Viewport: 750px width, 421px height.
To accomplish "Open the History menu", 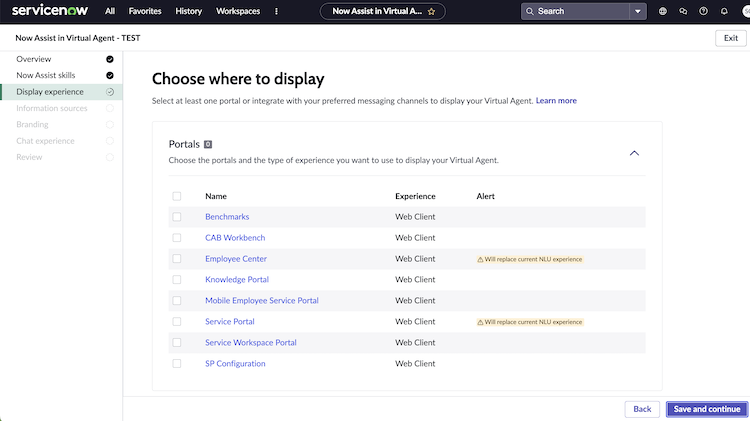I will [x=188, y=11].
